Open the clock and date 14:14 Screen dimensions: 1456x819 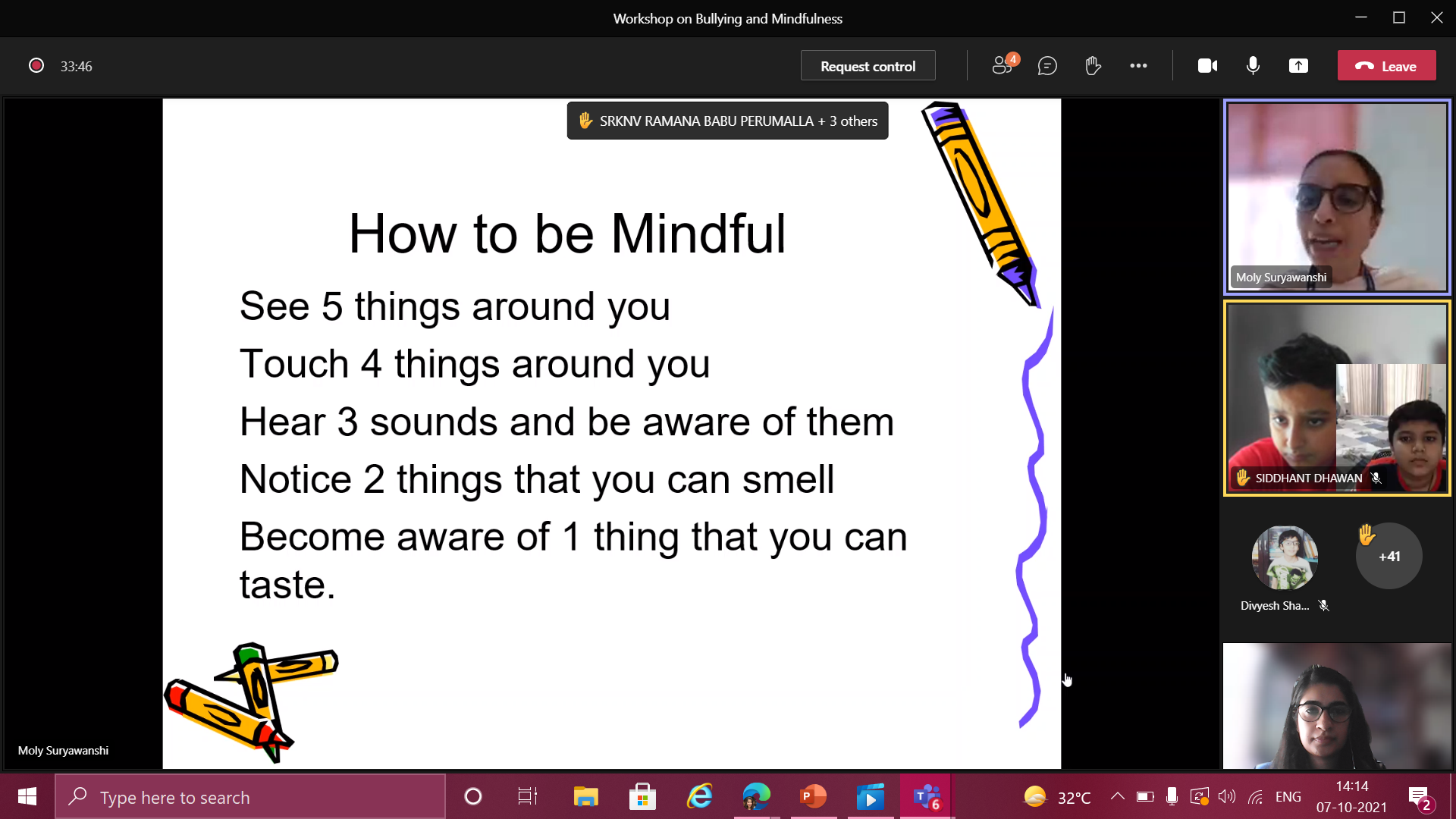(1351, 796)
